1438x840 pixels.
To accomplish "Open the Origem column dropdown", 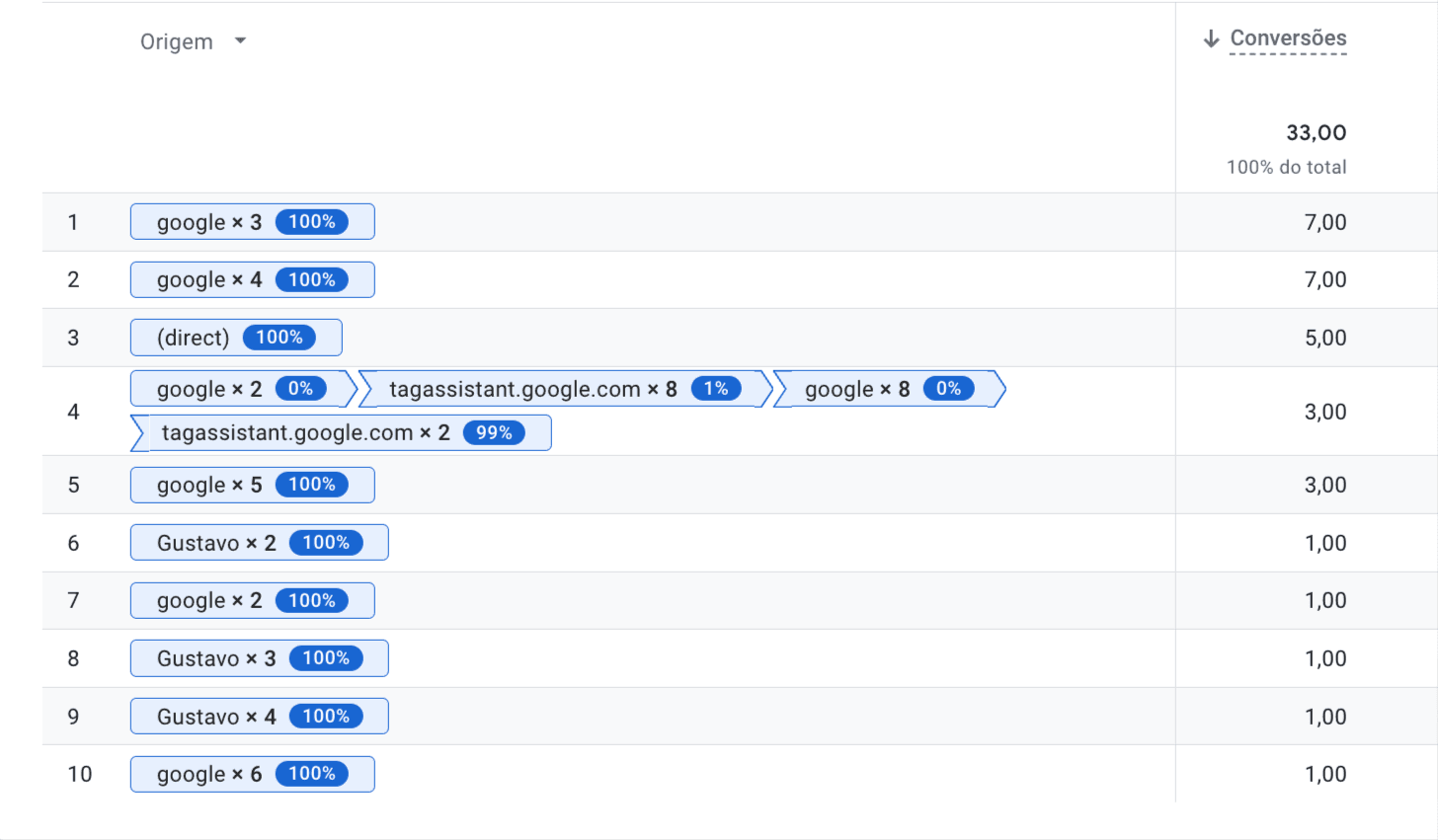I will tap(239, 40).
